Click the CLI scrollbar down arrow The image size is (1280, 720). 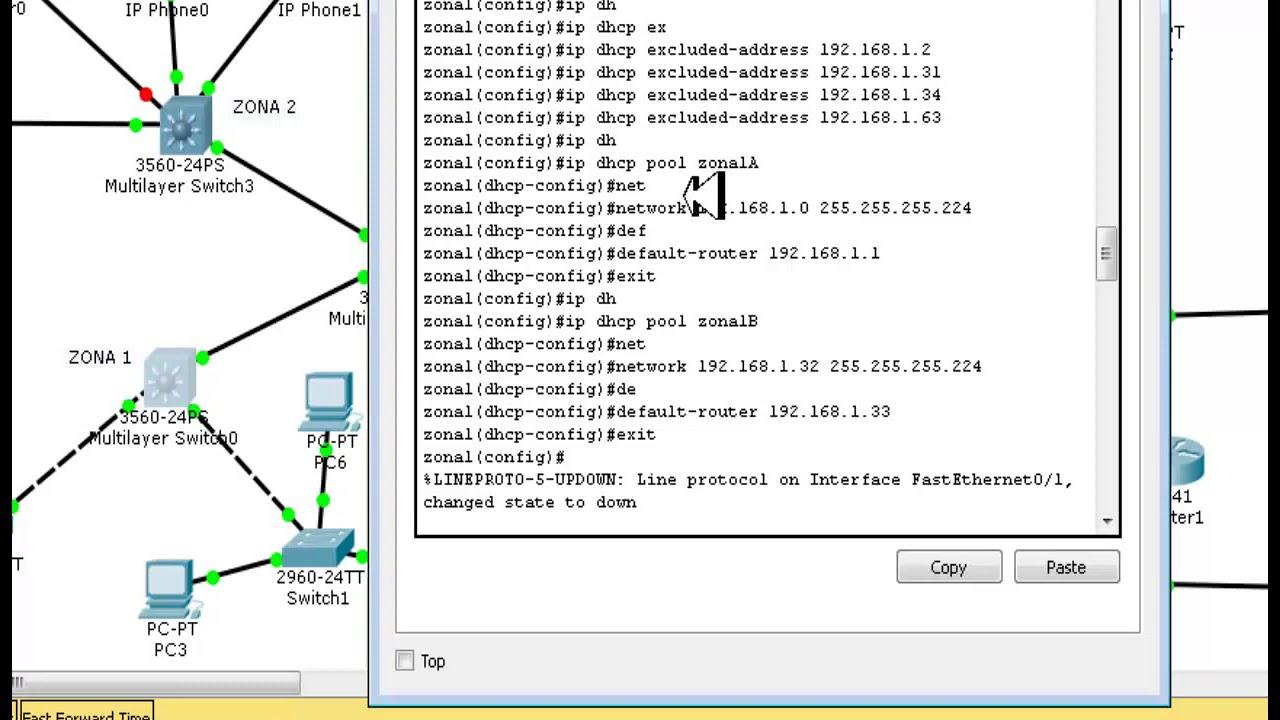[x=1107, y=521]
